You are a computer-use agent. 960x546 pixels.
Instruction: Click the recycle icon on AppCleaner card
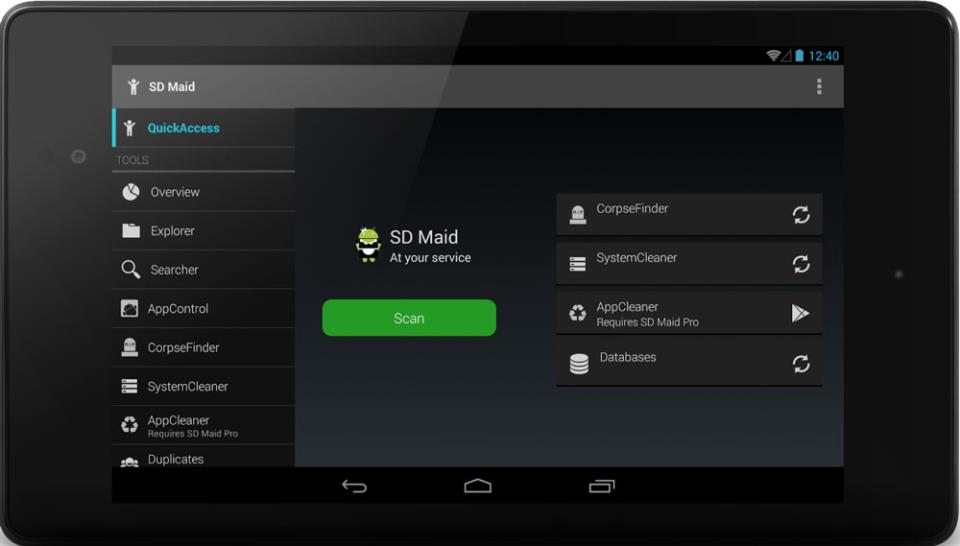pos(577,313)
